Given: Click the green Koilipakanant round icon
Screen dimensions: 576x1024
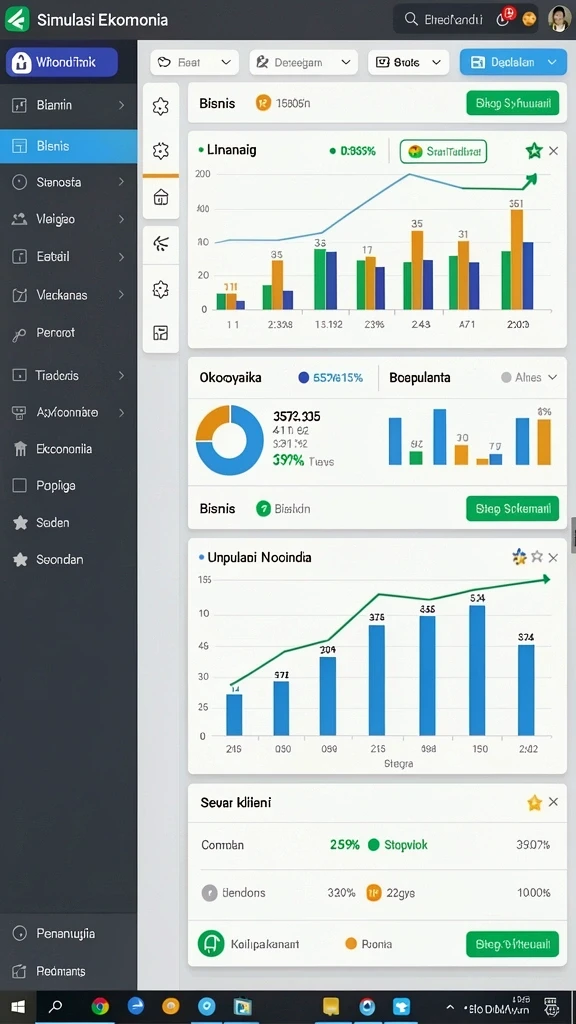Looking at the screenshot, I should (210, 944).
